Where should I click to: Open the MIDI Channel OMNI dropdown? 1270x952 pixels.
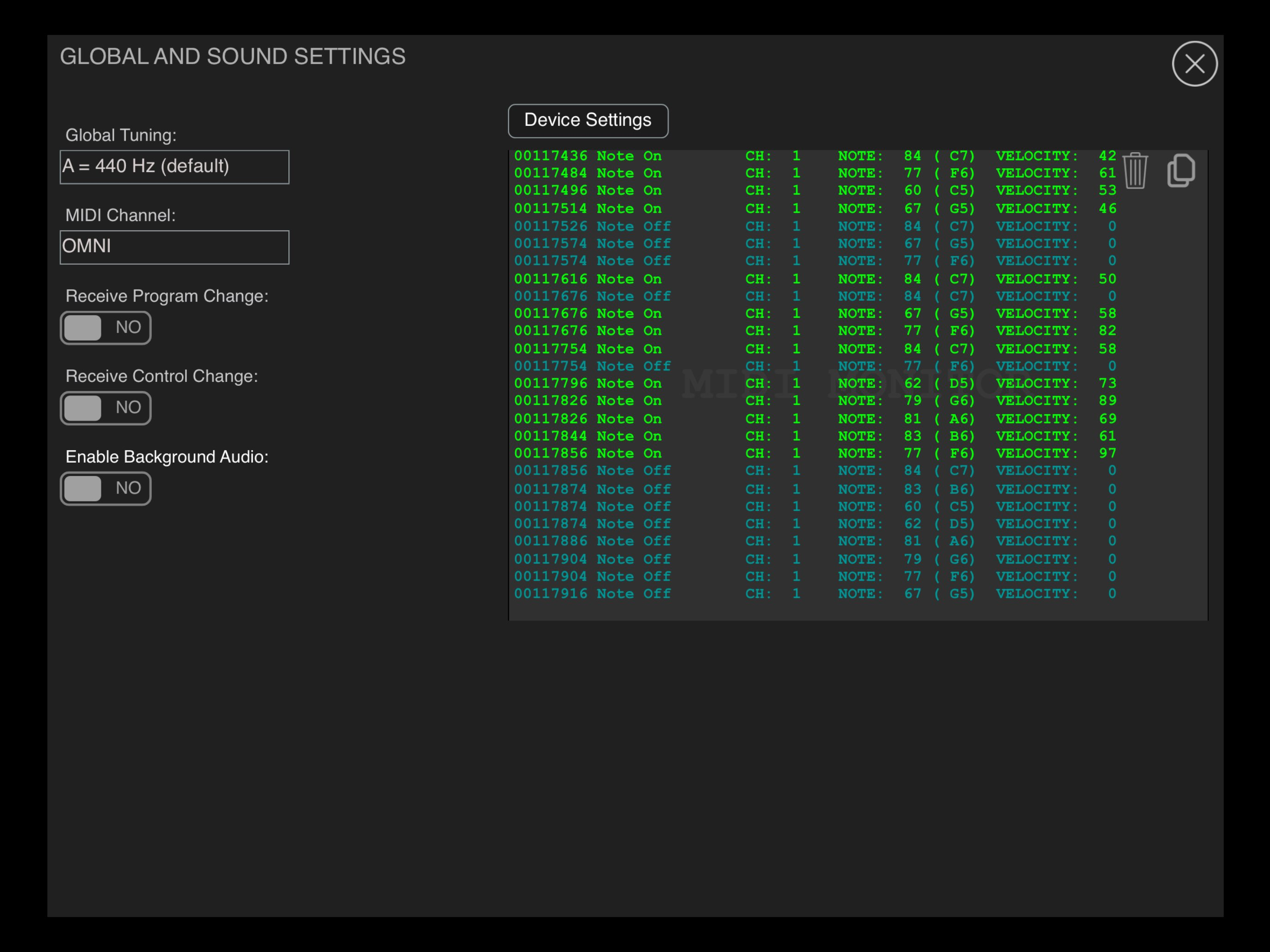(174, 247)
